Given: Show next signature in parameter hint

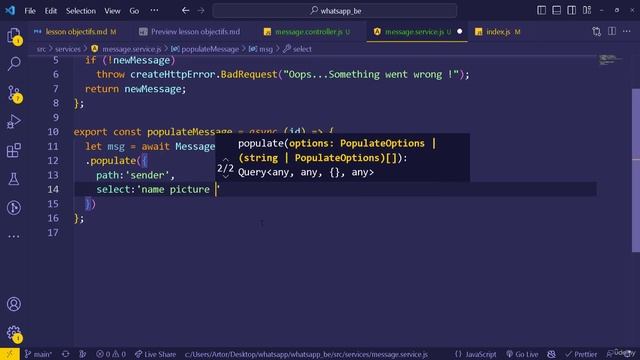Looking at the screenshot, I should pyautogui.click(x=226, y=176).
